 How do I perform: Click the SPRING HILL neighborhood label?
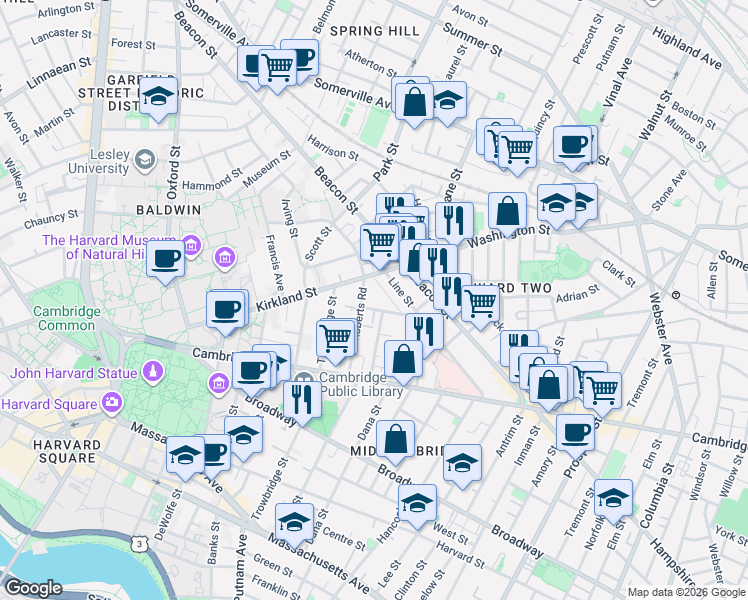point(375,31)
